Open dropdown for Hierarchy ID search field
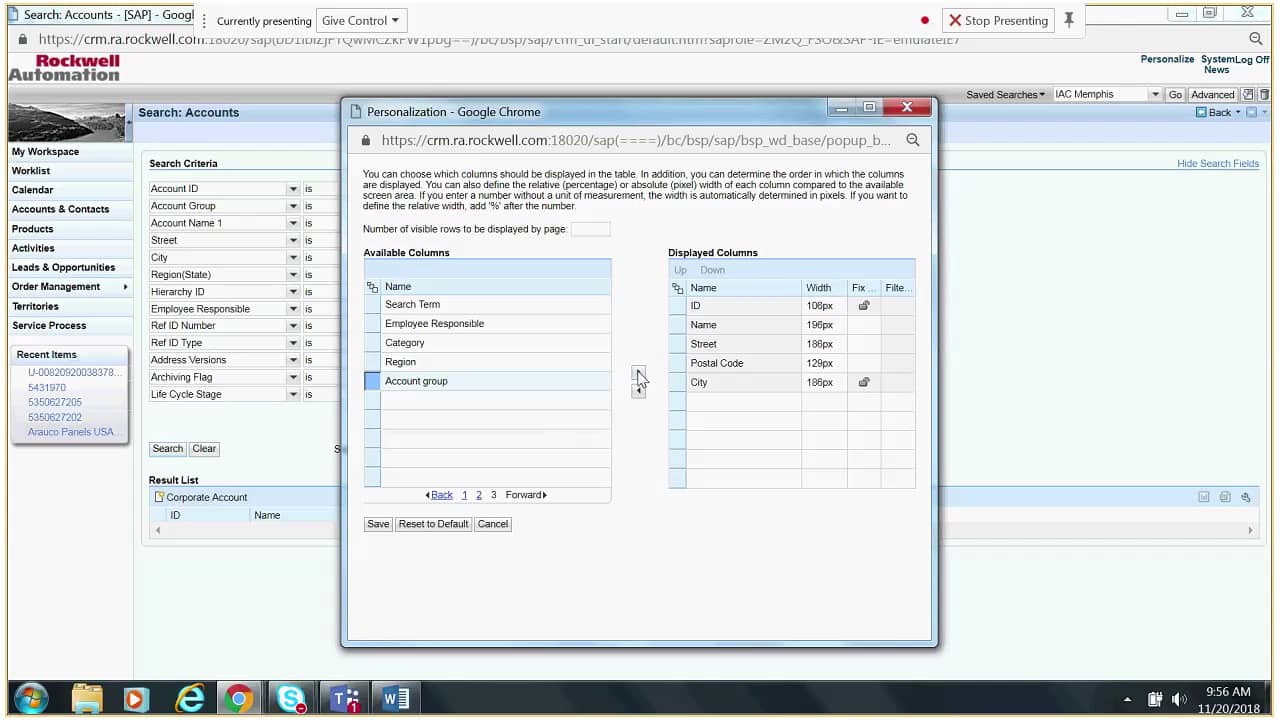The width and height of the screenshot is (1280, 720). click(293, 292)
